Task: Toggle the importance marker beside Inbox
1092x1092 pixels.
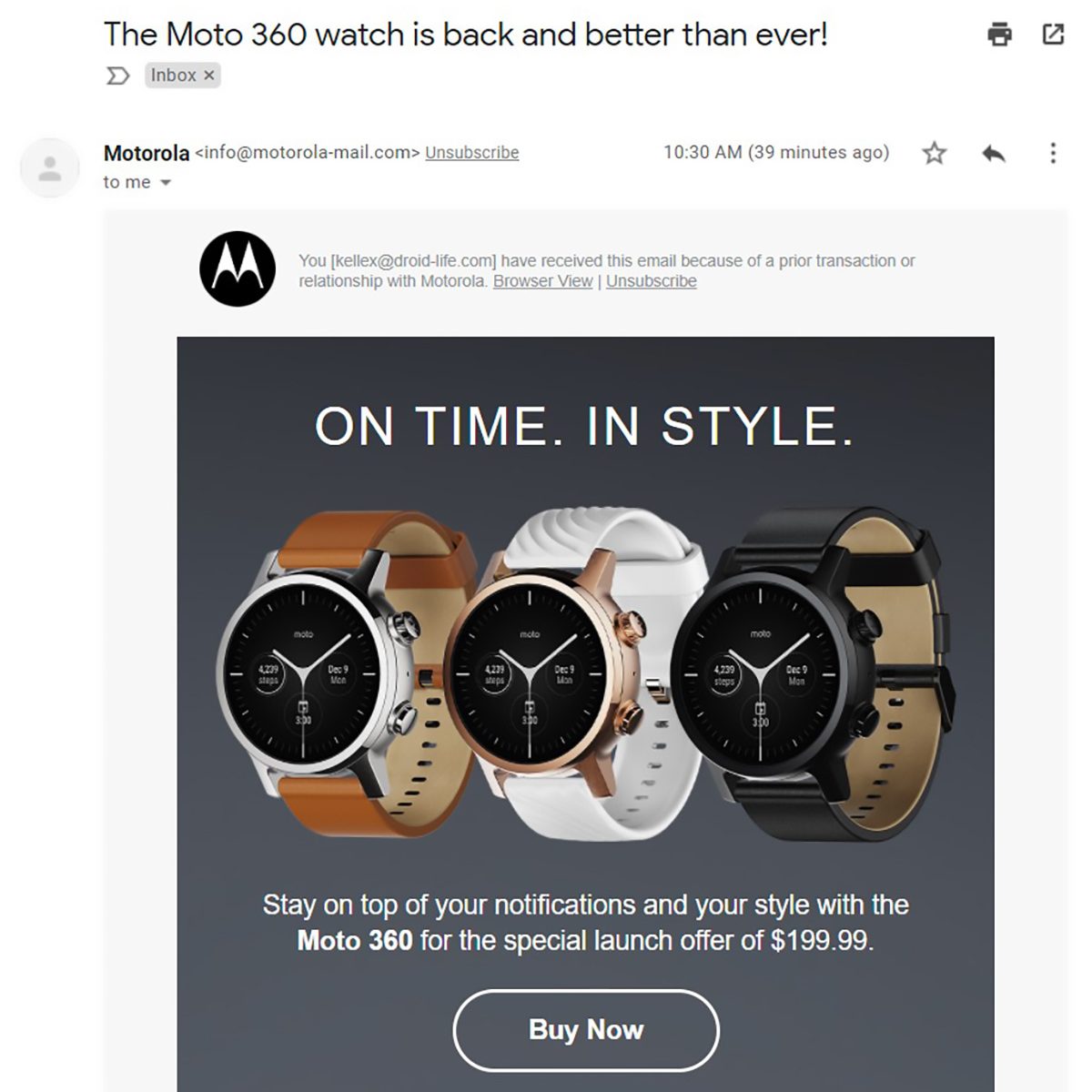Action: (118, 76)
